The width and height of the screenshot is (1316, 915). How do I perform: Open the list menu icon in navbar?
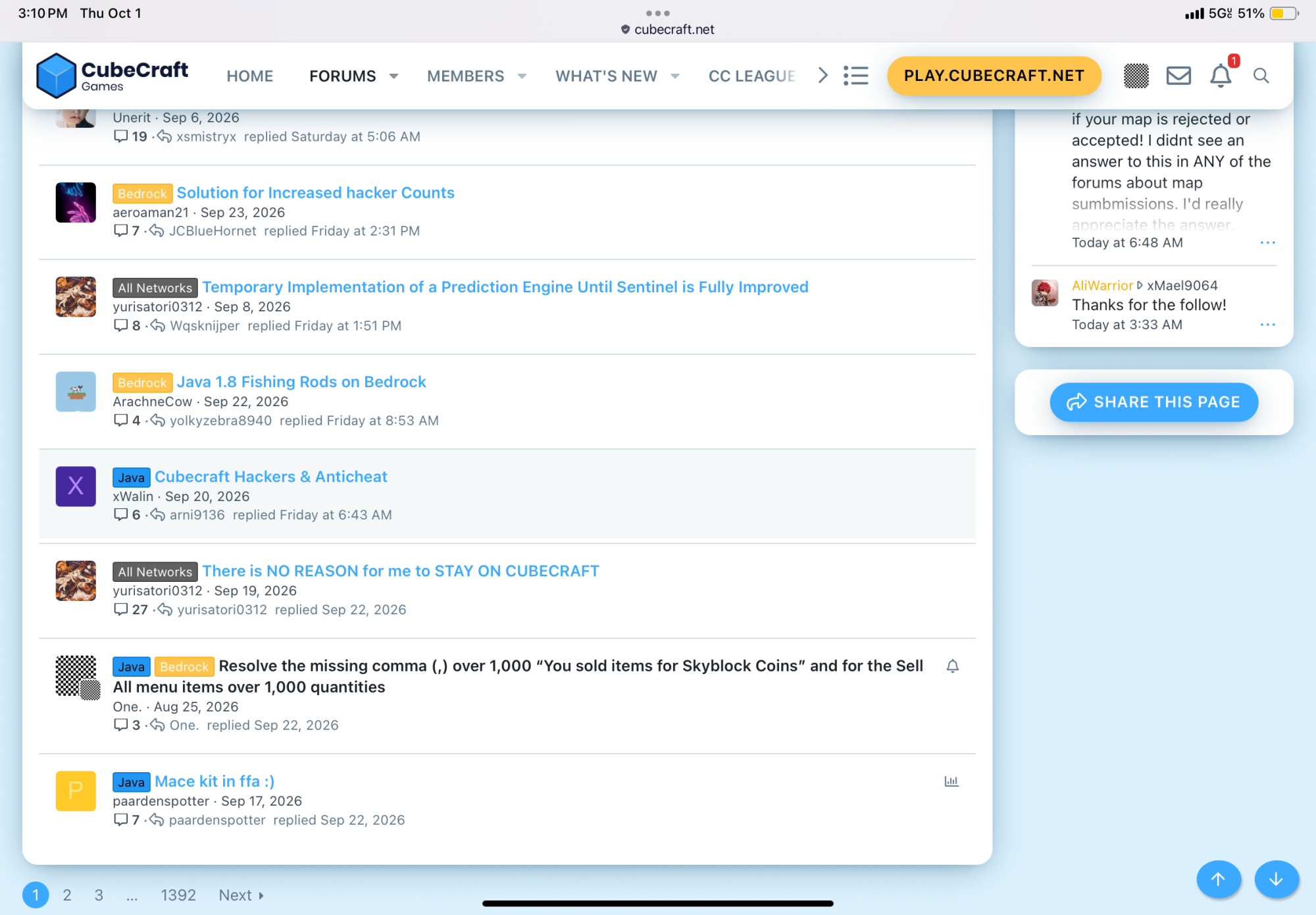click(856, 76)
